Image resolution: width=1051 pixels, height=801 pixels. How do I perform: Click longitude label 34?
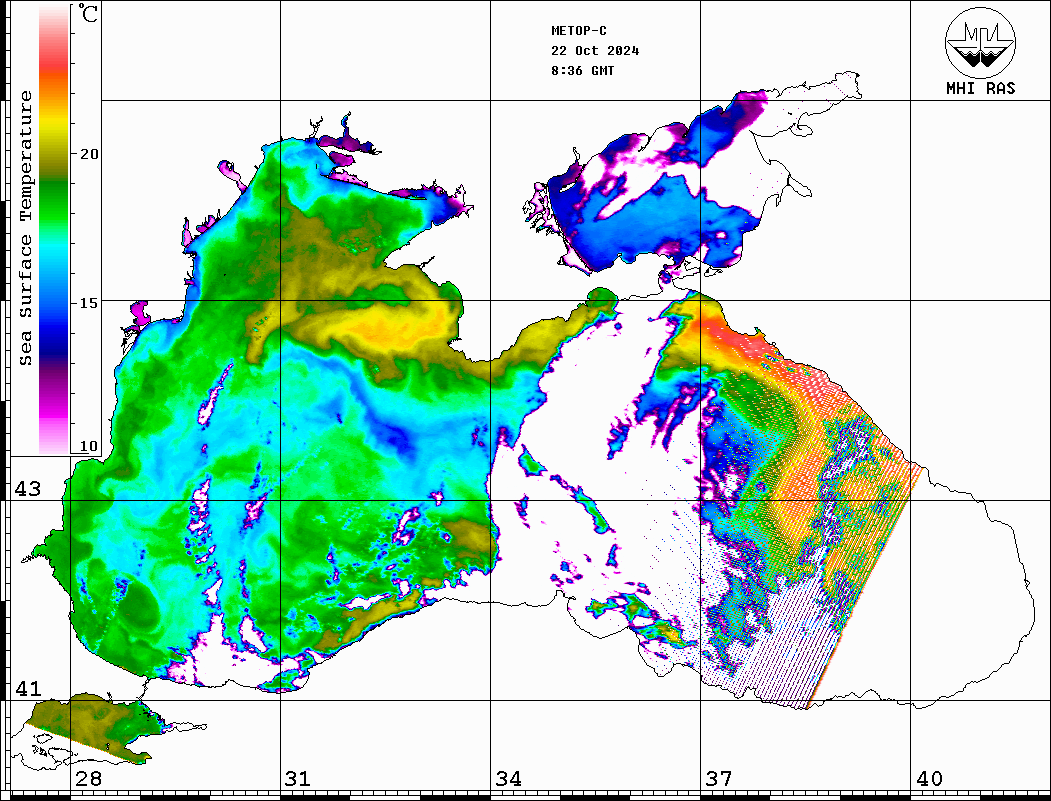point(508,779)
